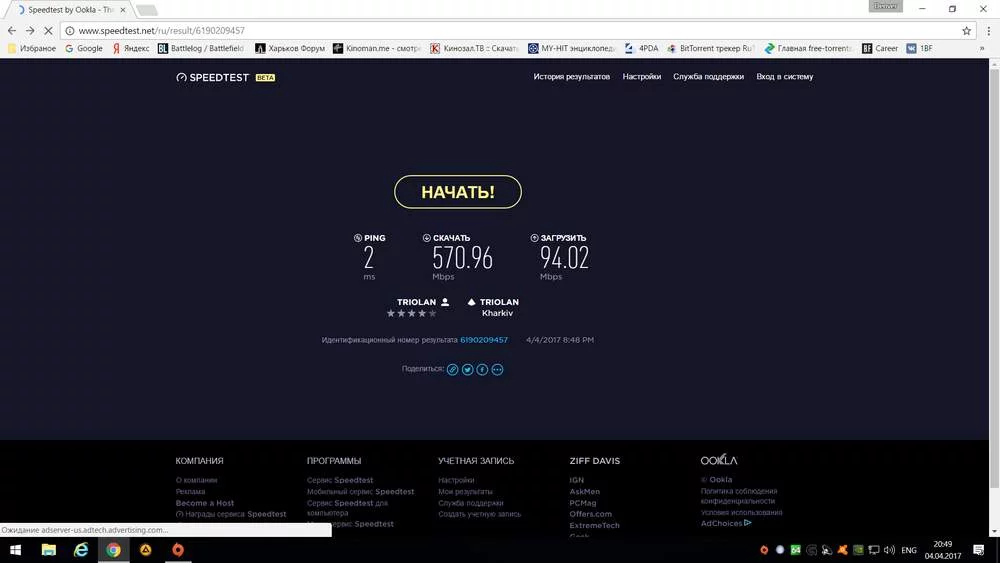Image resolution: width=1000 pixels, height=563 pixels.
Task: Open result ID link 6190209457
Action: point(484,340)
